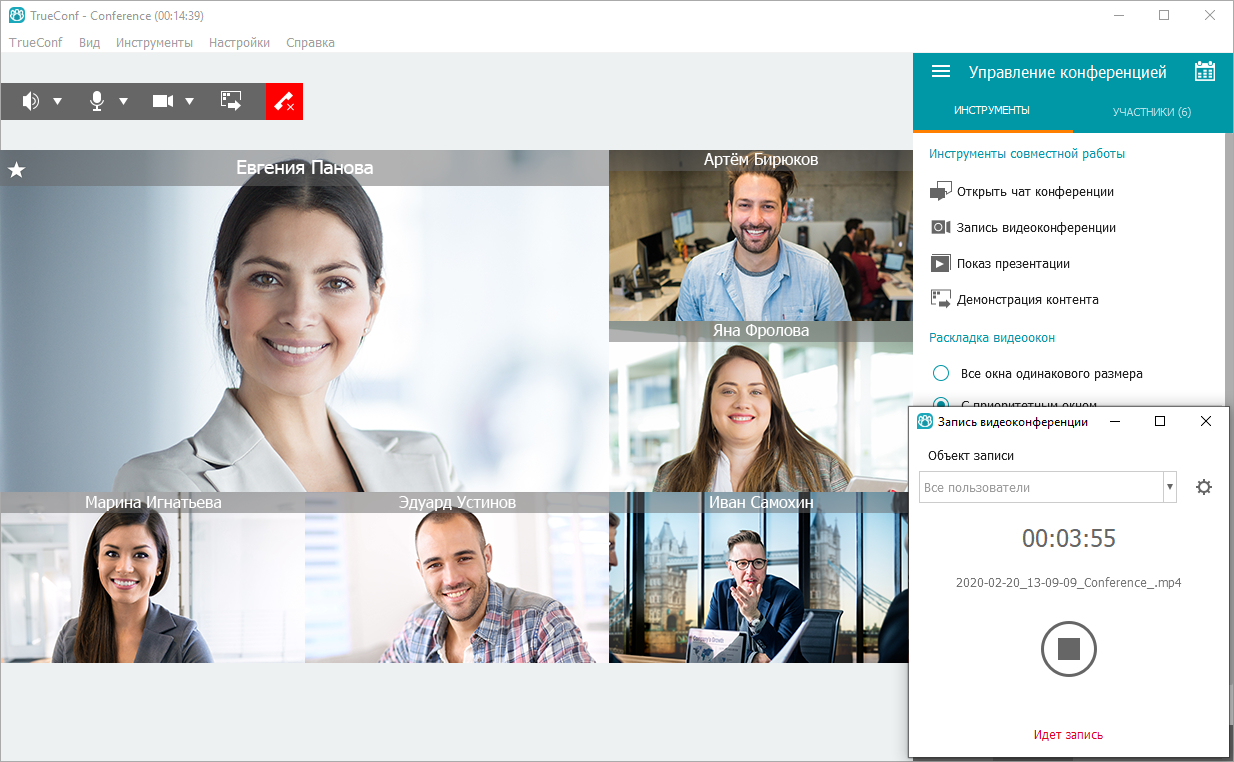Screen dimensions: 1234x762
Task: Hang up using red end-call button
Action: pos(284,101)
